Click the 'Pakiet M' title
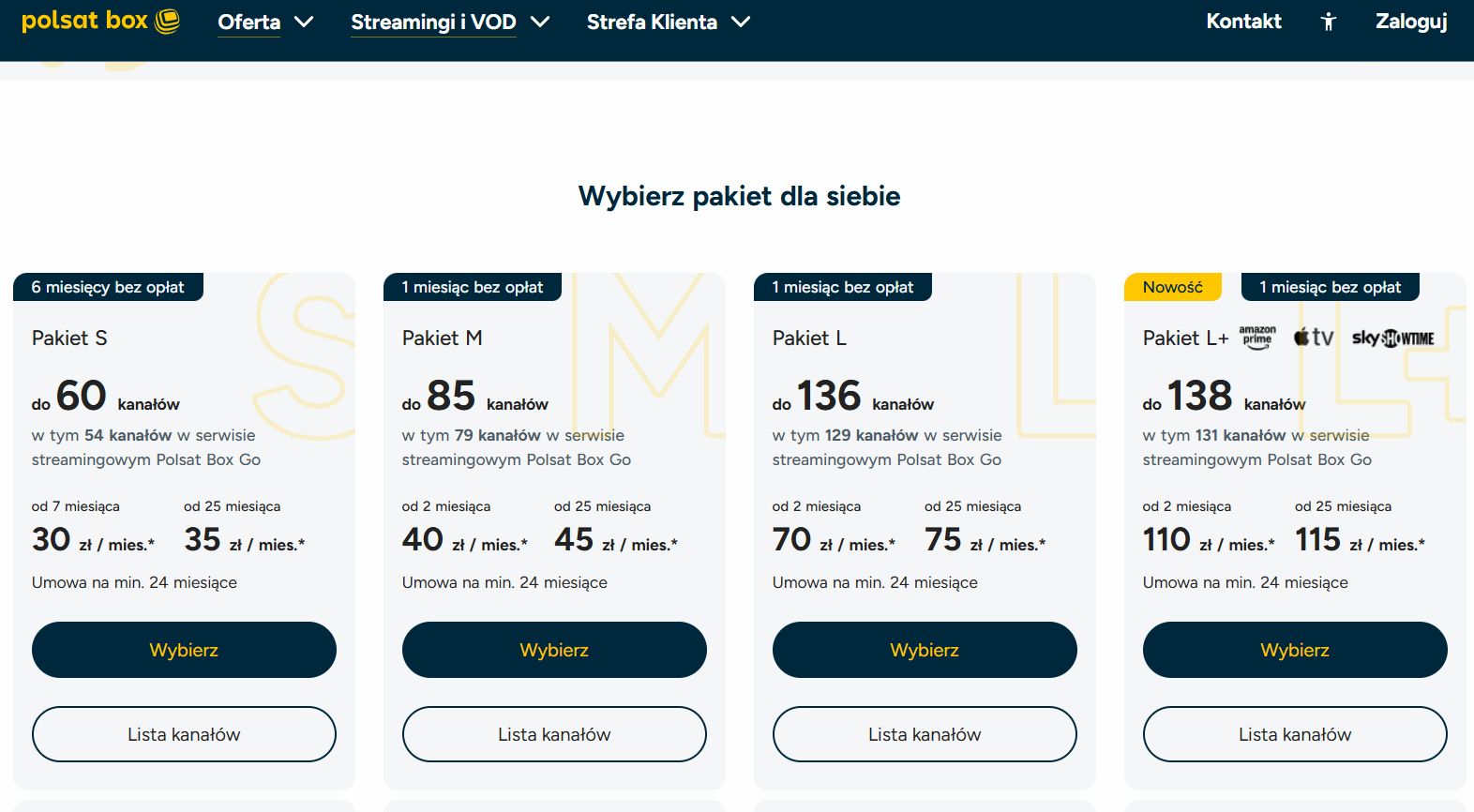This screenshot has width=1474, height=812. click(443, 338)
